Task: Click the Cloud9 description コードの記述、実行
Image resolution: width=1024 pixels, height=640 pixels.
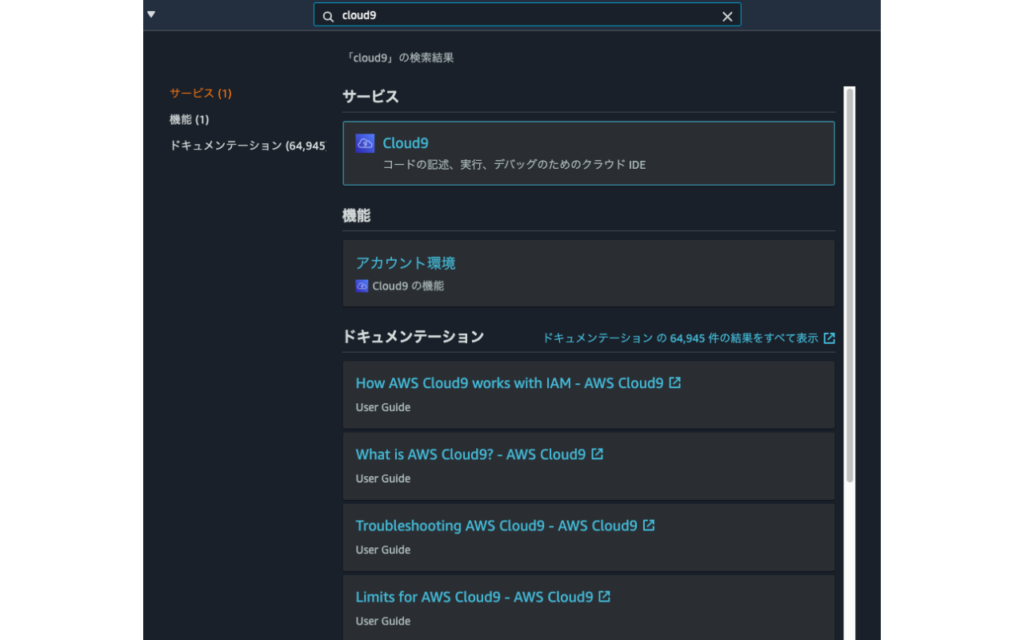Action: [x=514, y=165]
